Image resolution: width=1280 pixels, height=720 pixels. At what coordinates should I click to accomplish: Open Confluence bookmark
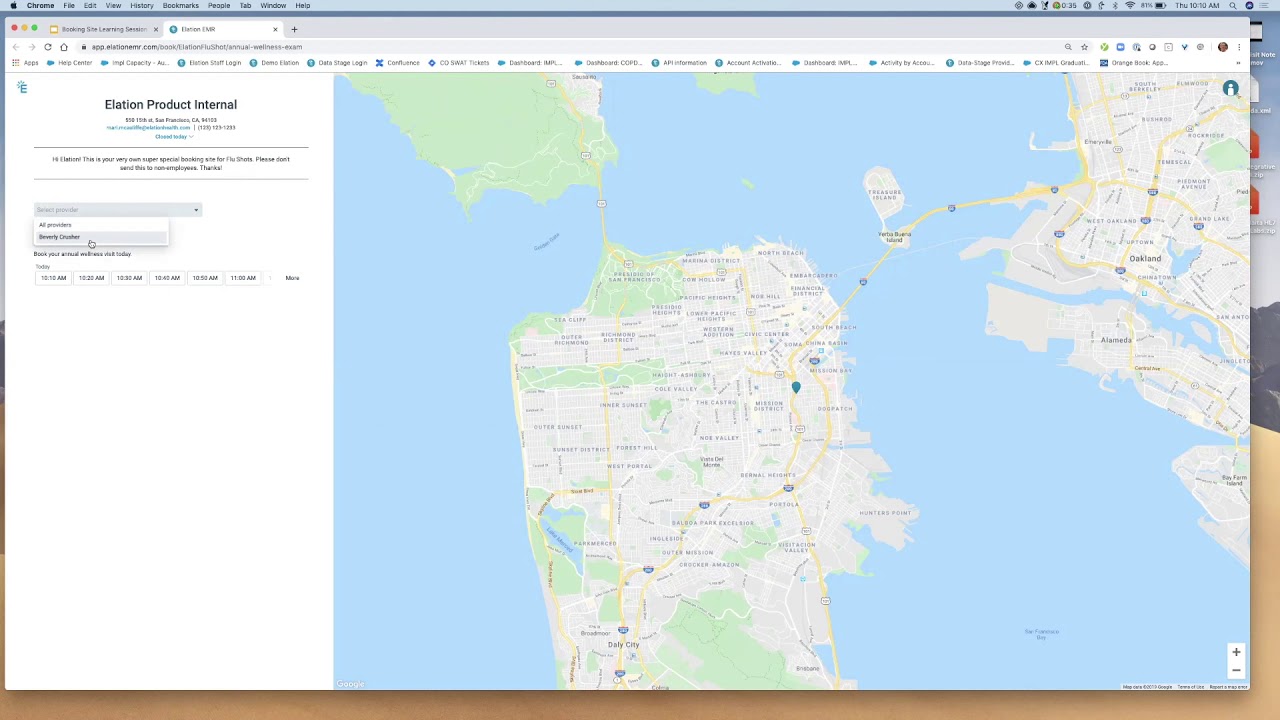pyautogui.click(x=397, y=63)
